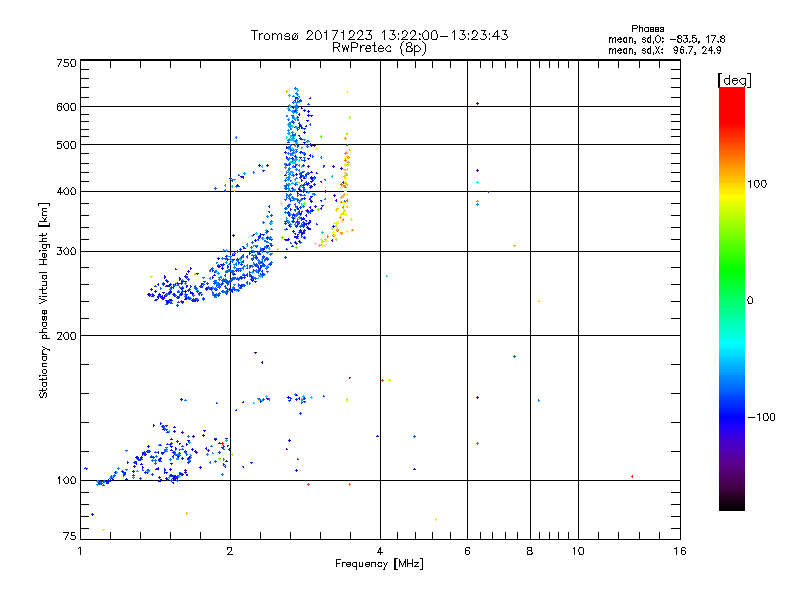Select the subtitle 'RwPretec (8p)'

pyautogui.click(x=379, y=48)
